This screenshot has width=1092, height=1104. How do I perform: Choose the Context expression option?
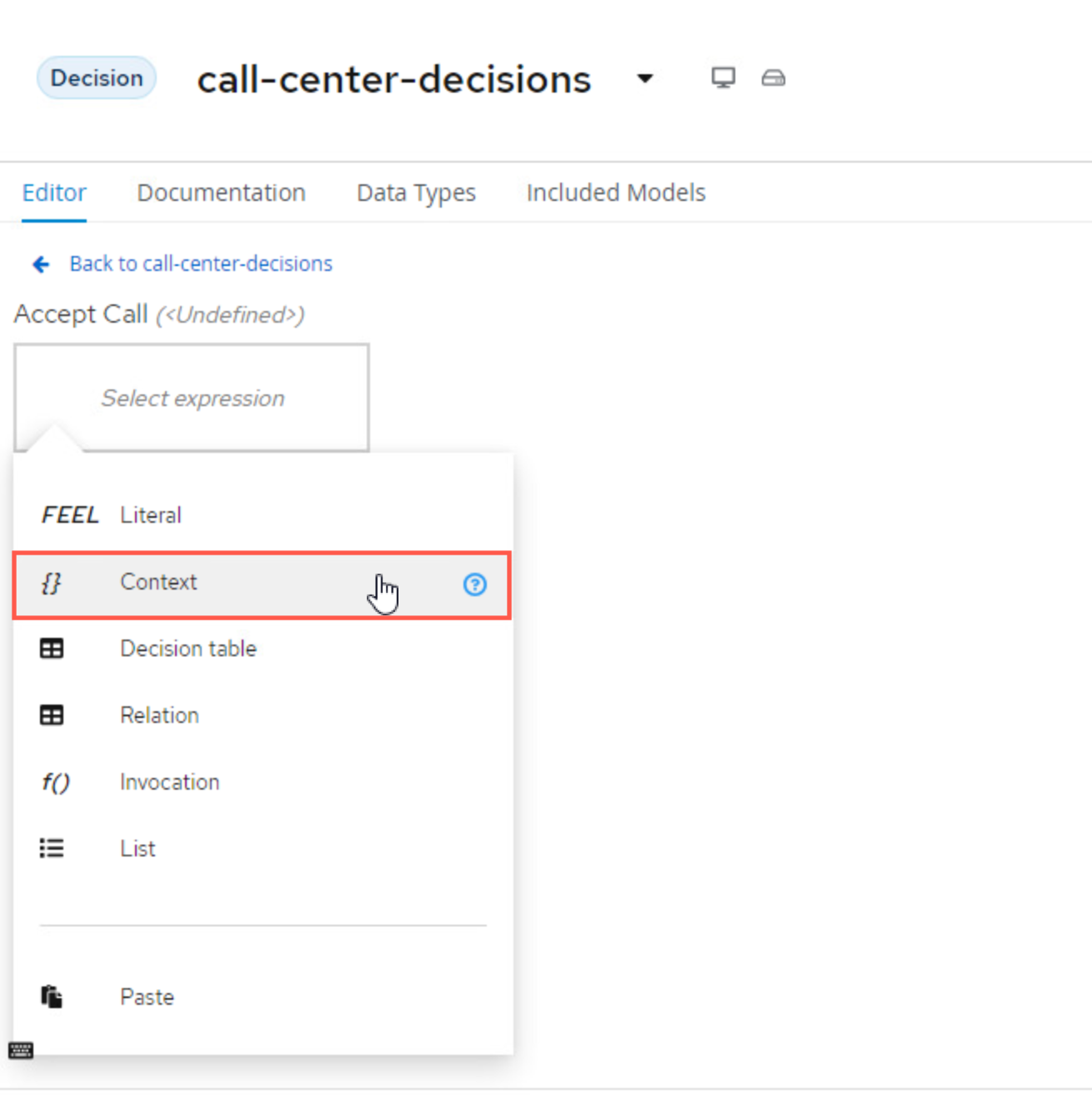(263, 585)
